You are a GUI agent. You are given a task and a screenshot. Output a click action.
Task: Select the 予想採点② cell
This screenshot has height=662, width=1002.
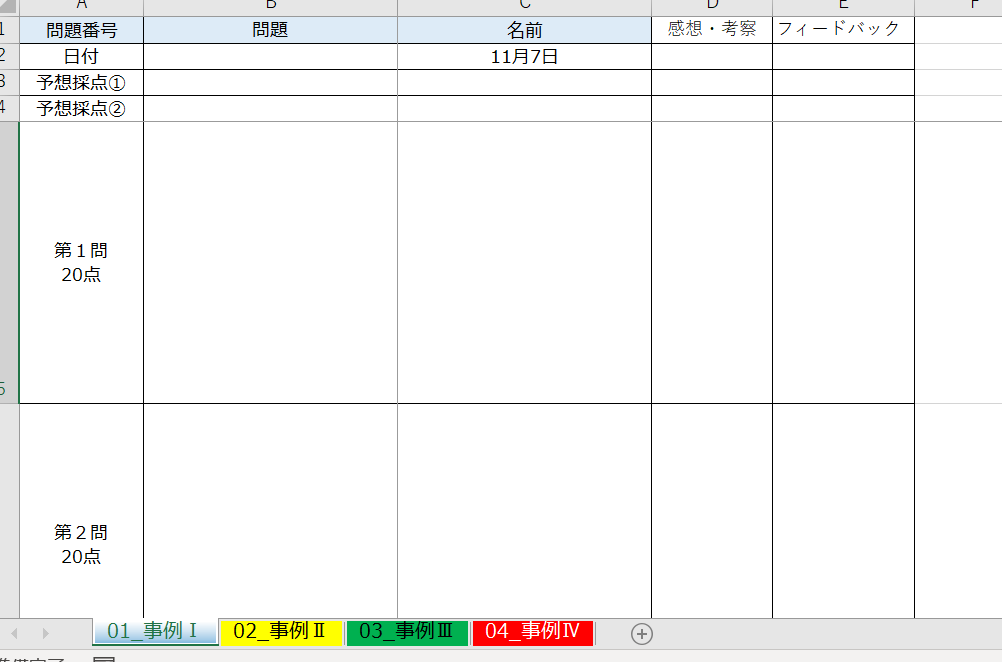click(81, 109)
